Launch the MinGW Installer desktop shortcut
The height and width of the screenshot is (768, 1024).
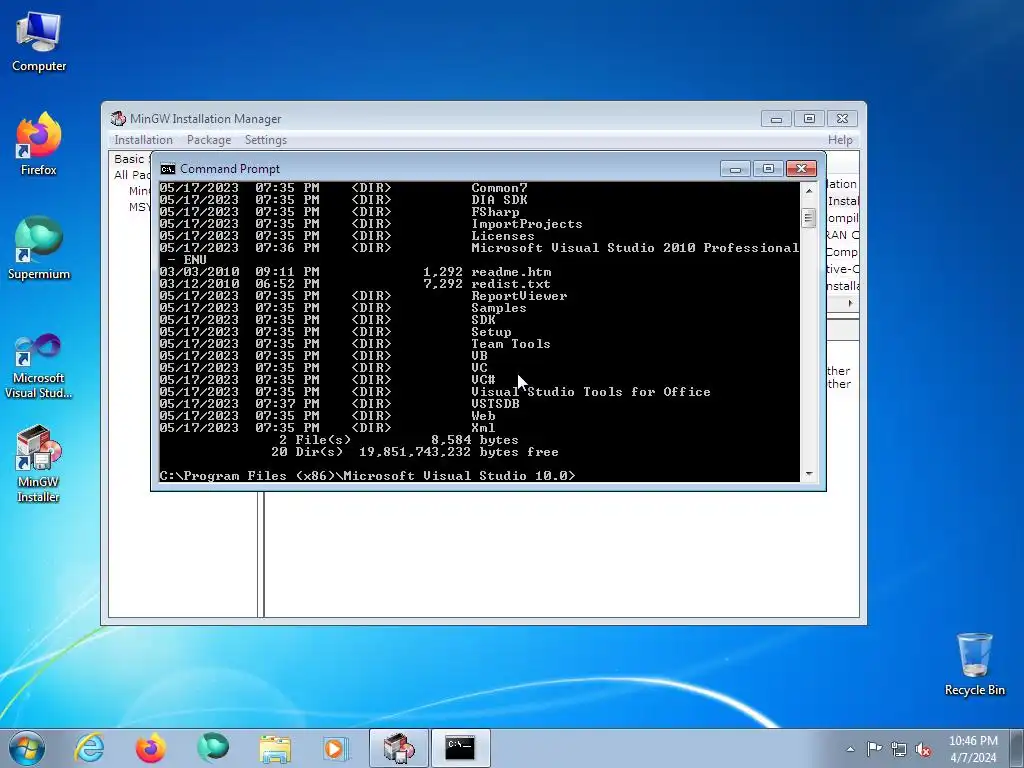39,464
